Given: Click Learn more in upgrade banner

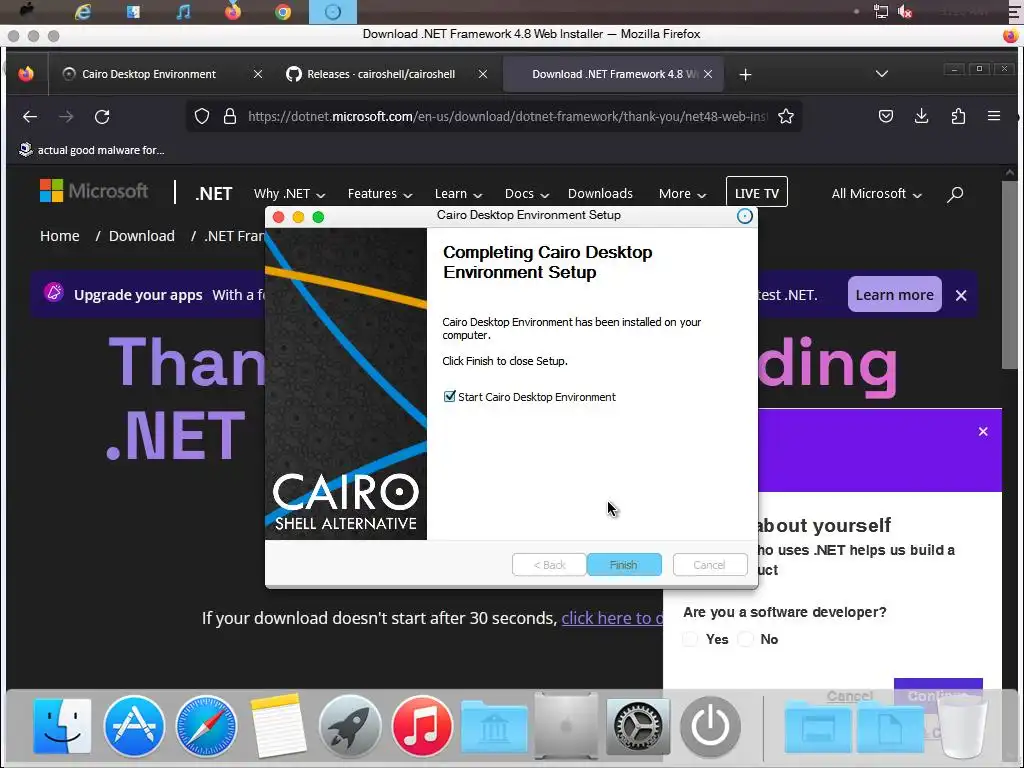Looking at the screenshot, I should coord(894,295).
